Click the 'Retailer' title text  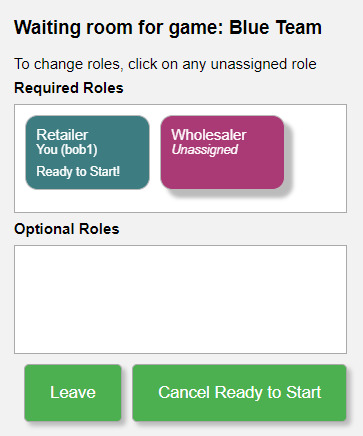[62, 135]
